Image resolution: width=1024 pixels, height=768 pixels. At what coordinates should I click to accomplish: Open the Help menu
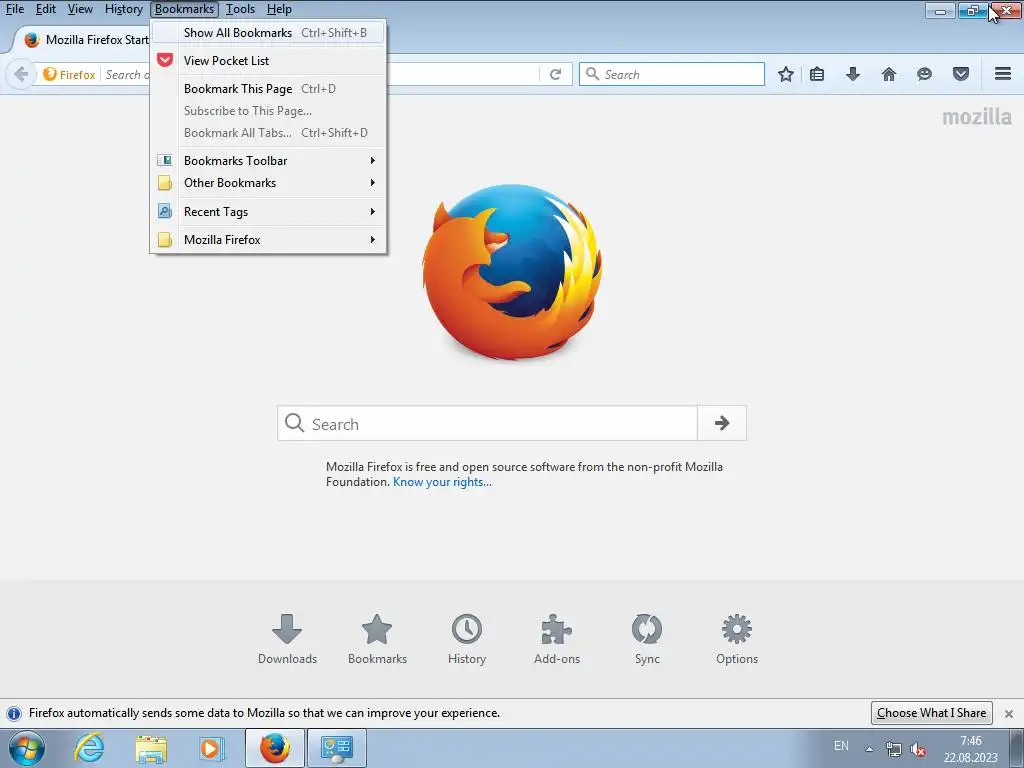[280, 9]
